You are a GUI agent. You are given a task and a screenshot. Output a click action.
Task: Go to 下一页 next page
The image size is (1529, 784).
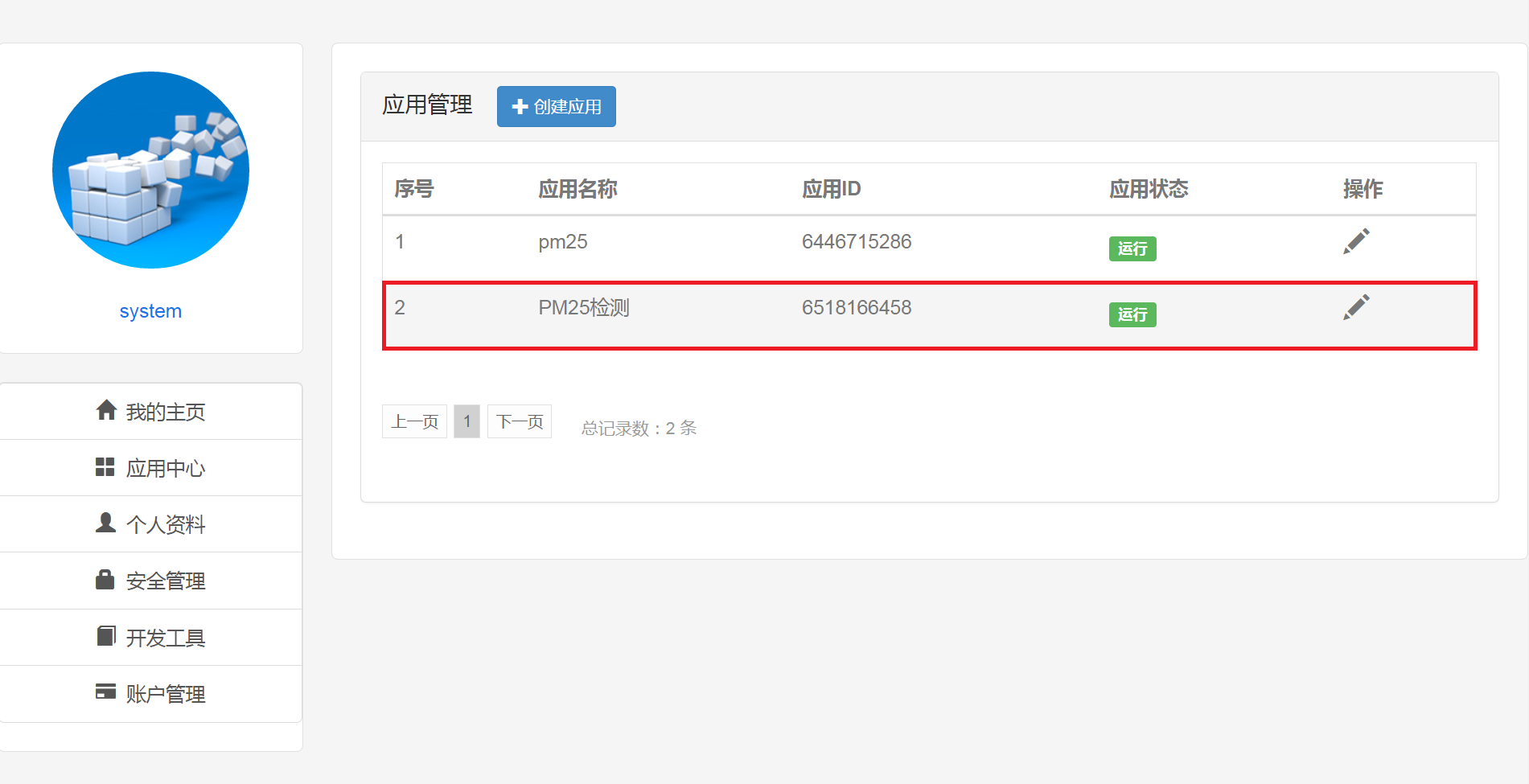coord(520,421)
